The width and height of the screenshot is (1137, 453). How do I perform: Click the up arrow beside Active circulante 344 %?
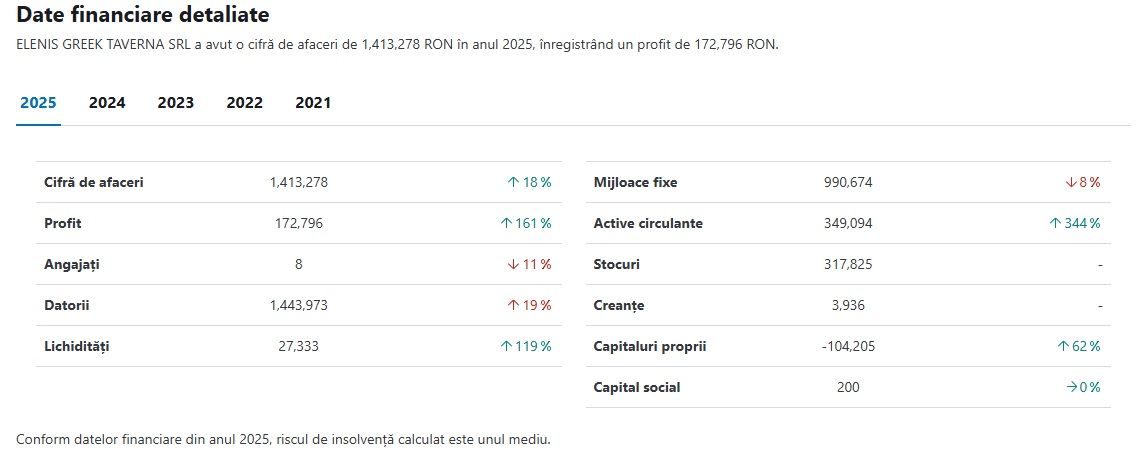point(1055,224)
